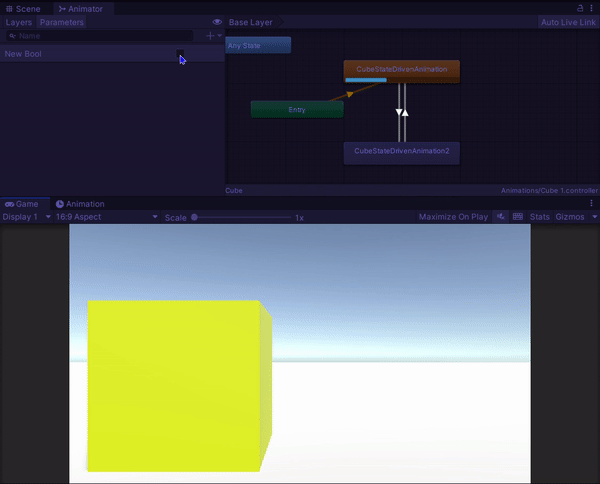Toggle the New Bool parameter checkbox
The image size is (600, 484).
click(180, 53)
